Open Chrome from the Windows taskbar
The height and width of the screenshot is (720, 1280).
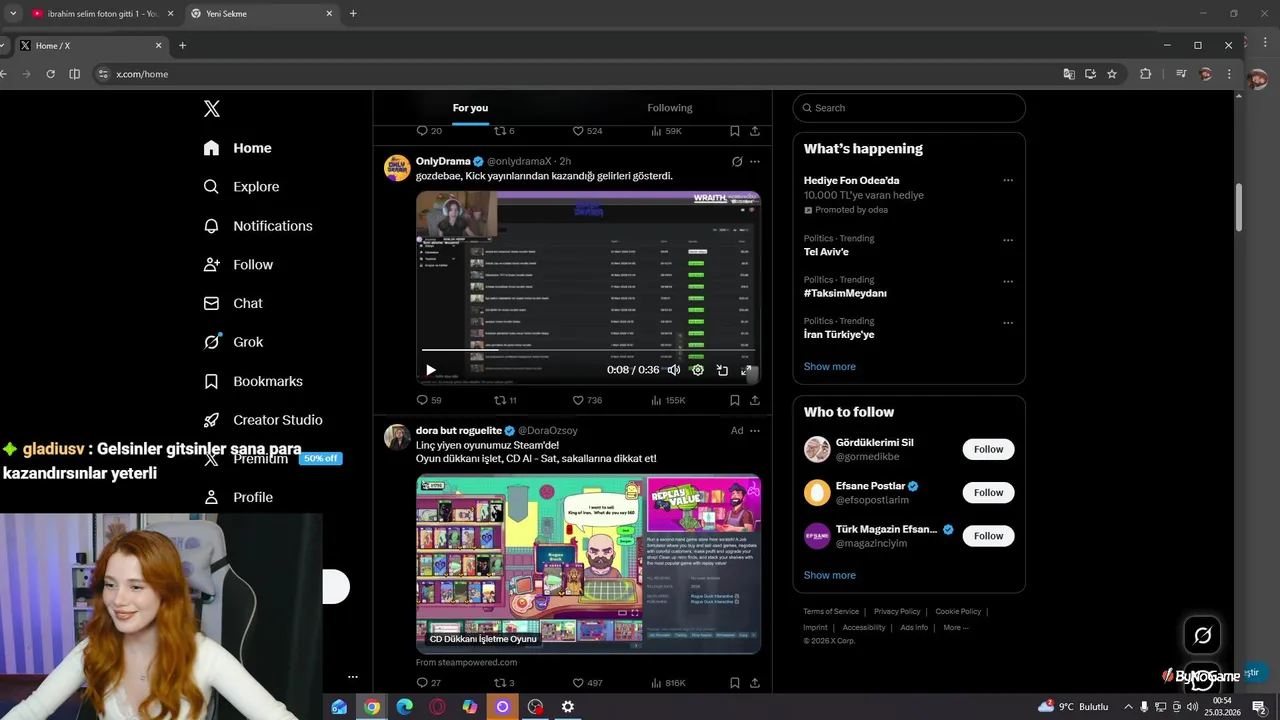372,707
